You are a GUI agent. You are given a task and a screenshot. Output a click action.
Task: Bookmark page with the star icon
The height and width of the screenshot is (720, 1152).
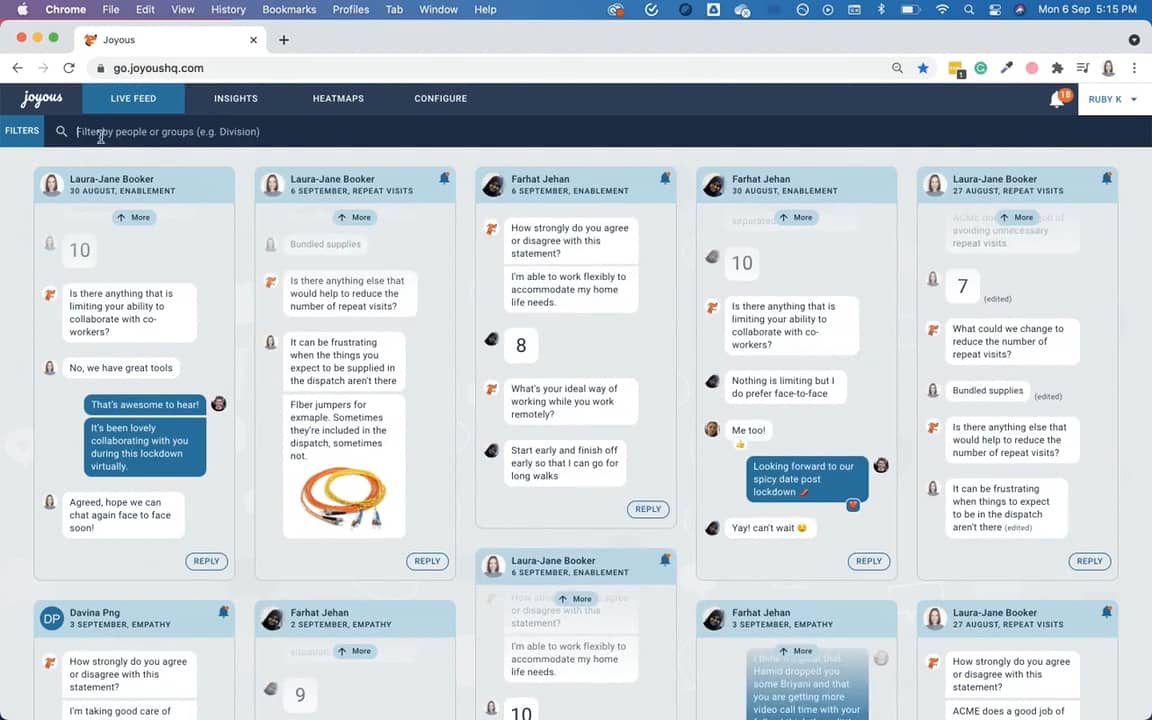[x=923, y=68]
